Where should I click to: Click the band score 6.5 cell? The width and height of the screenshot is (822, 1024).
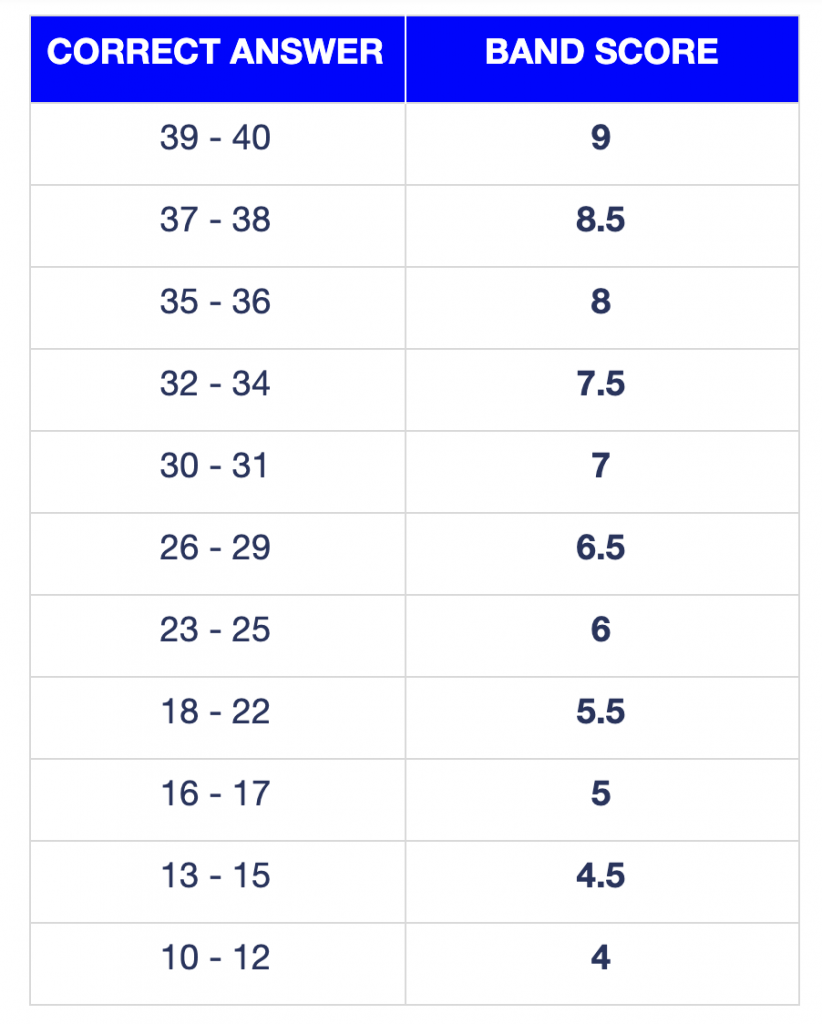pyautogui.click(x=602, y=554)
